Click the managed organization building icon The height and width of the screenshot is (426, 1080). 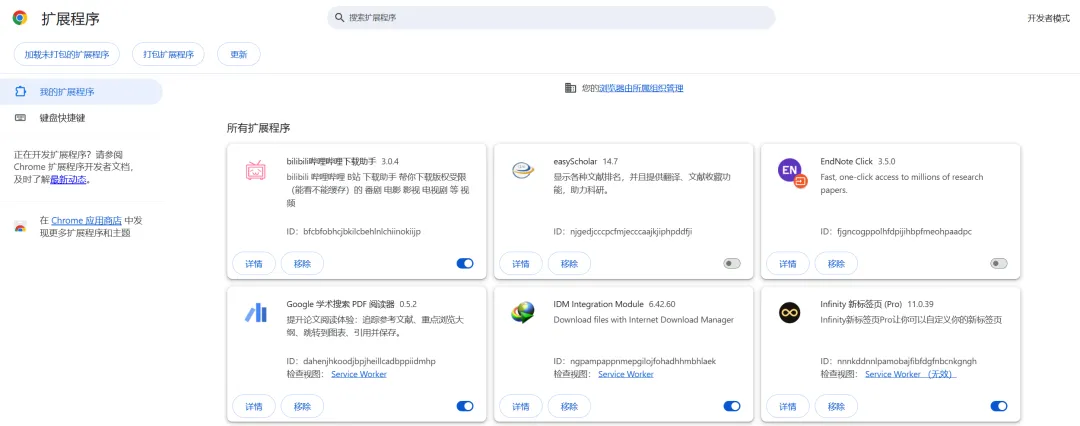coord(570,88)
